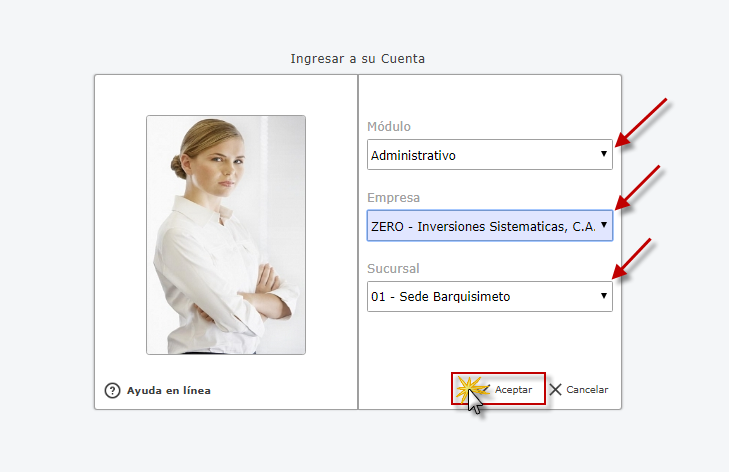Expand the Módulo dropdown arrow
The height and width of the screenshot is (472, 729).
[x=603, y=155]
